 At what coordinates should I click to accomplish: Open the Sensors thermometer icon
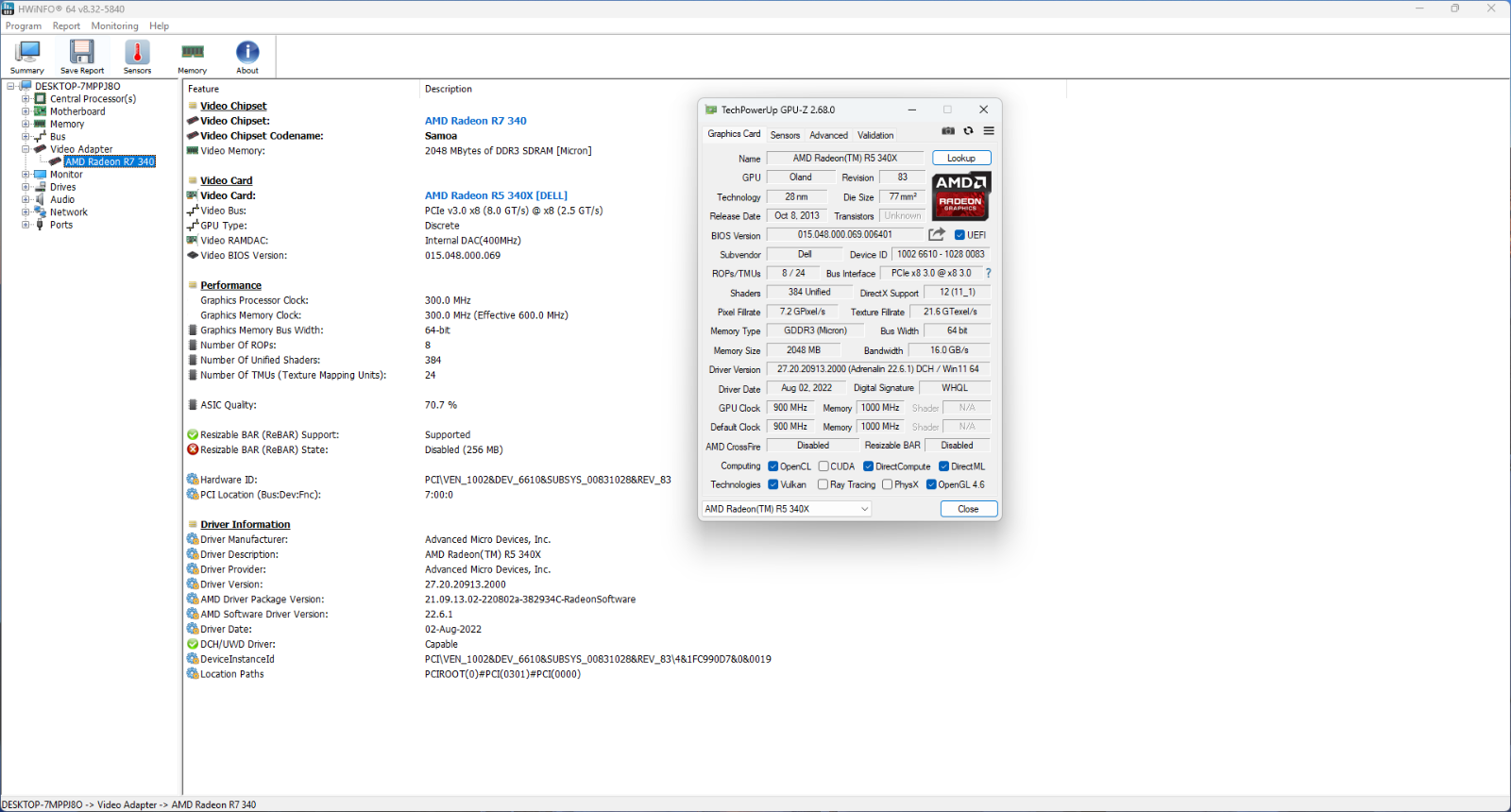coord(137,57)
